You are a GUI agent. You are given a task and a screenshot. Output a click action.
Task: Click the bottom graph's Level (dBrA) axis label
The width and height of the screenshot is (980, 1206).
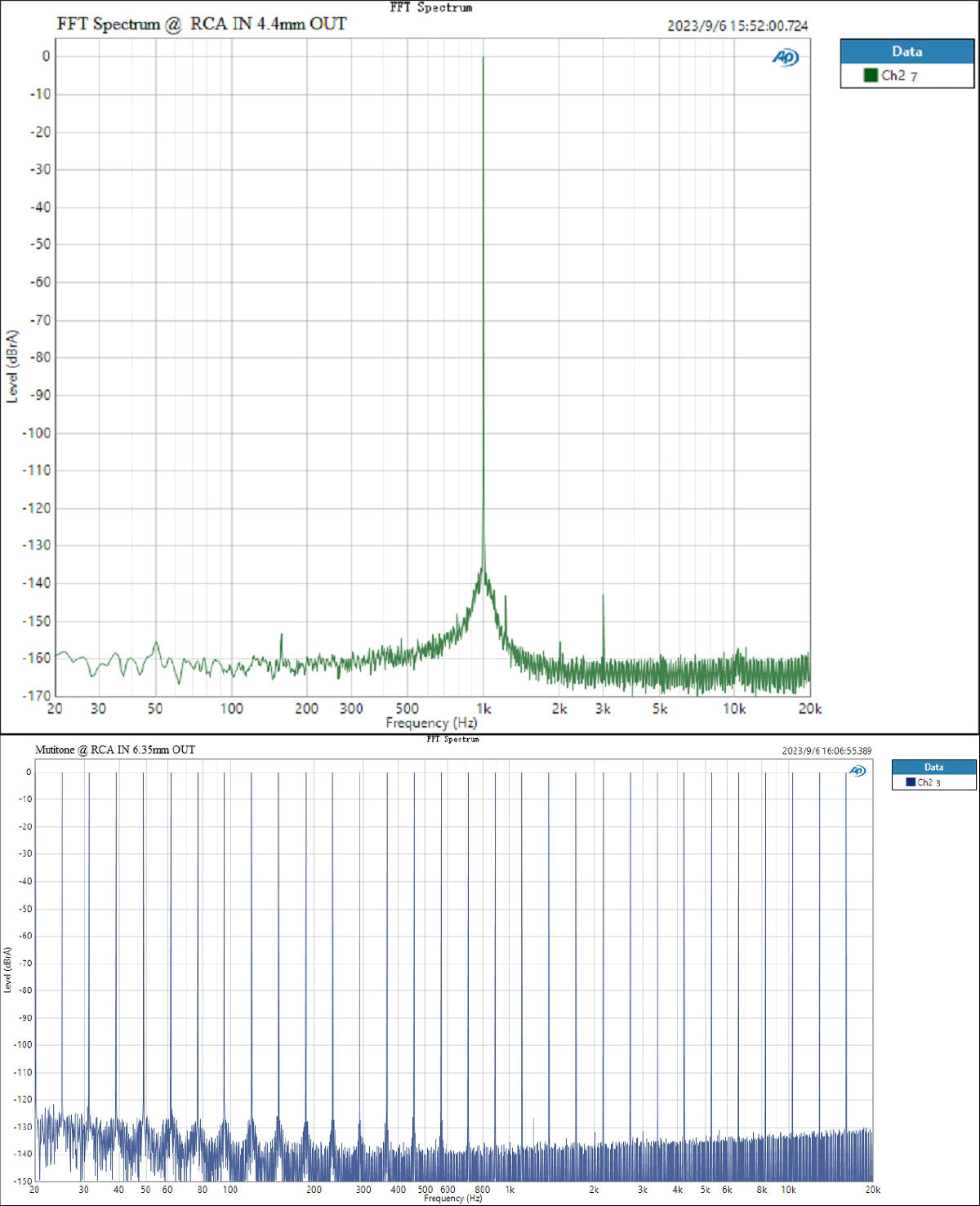click(8, 969)
